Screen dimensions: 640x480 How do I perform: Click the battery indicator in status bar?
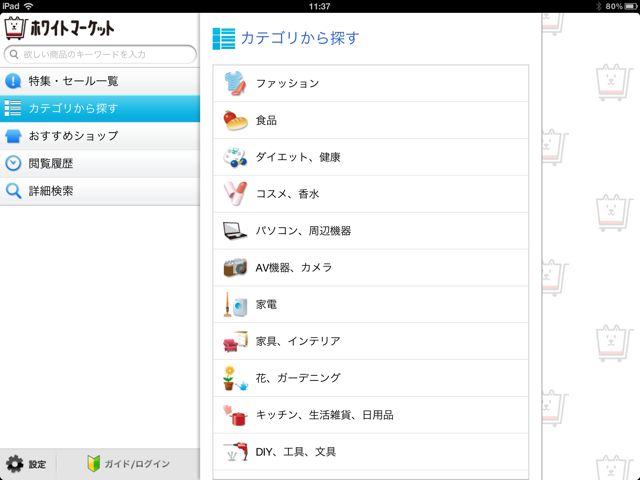pos(631,6)
